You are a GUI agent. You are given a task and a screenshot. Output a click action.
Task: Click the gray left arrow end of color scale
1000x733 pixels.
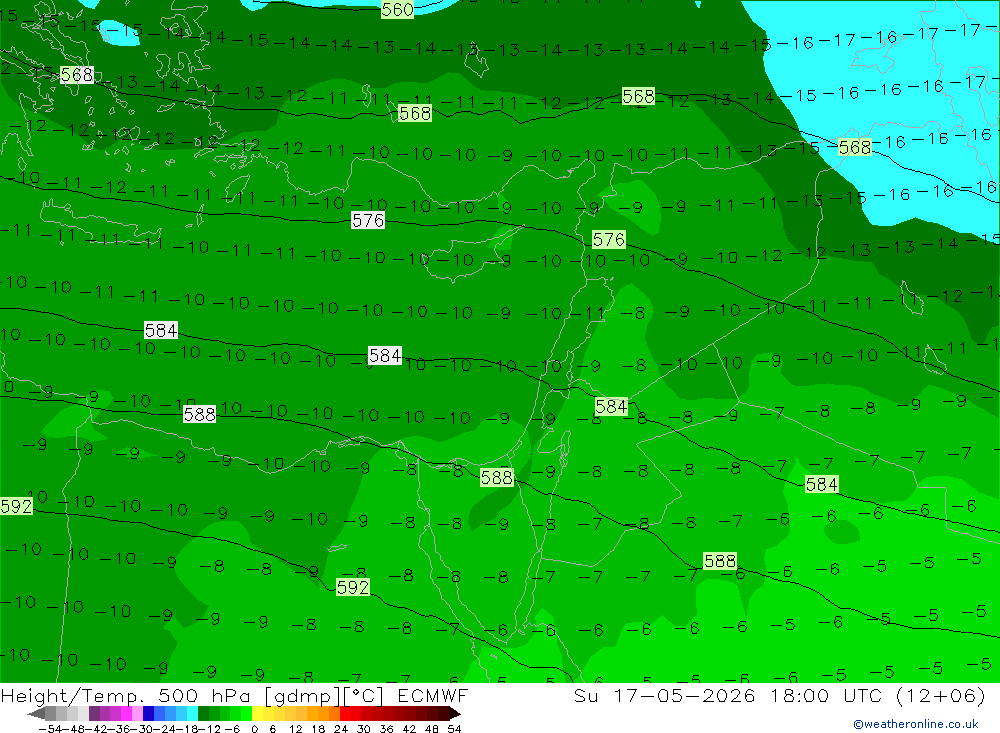point(36,714)
